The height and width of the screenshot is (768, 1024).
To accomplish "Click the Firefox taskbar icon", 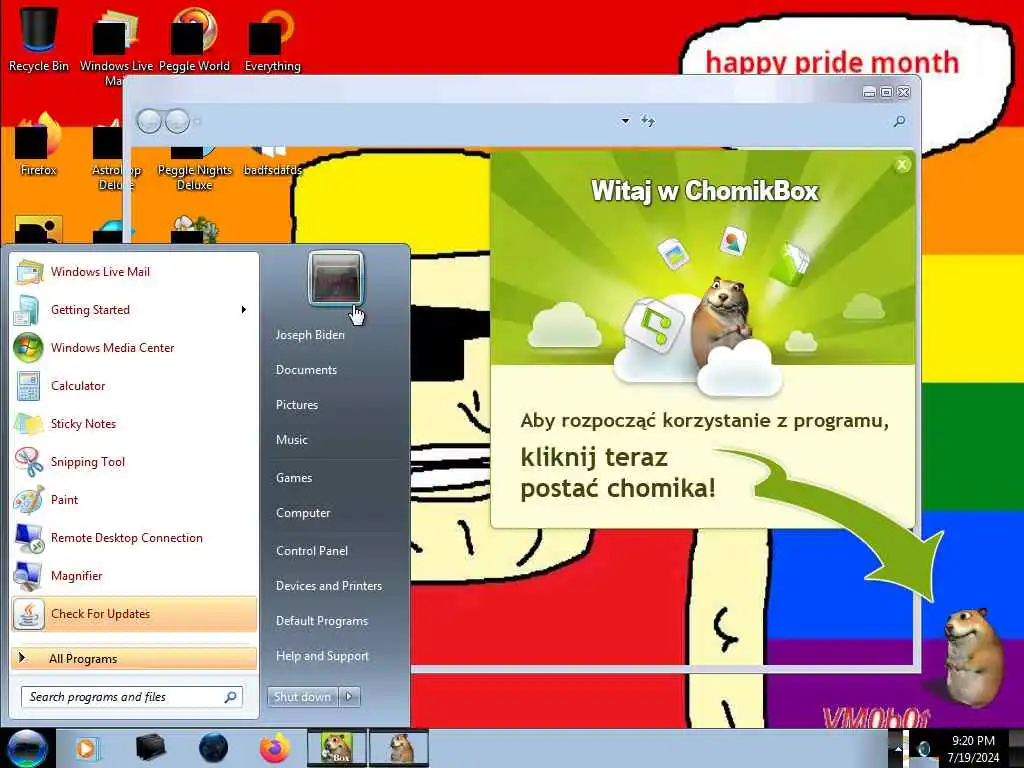I will [x=275, y=748].
